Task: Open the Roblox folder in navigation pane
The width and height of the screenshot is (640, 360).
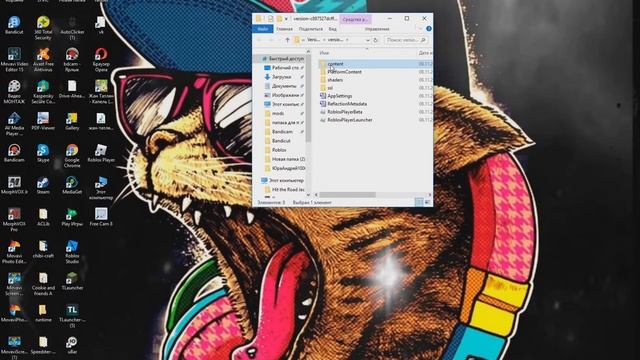Action: (279, 150)
